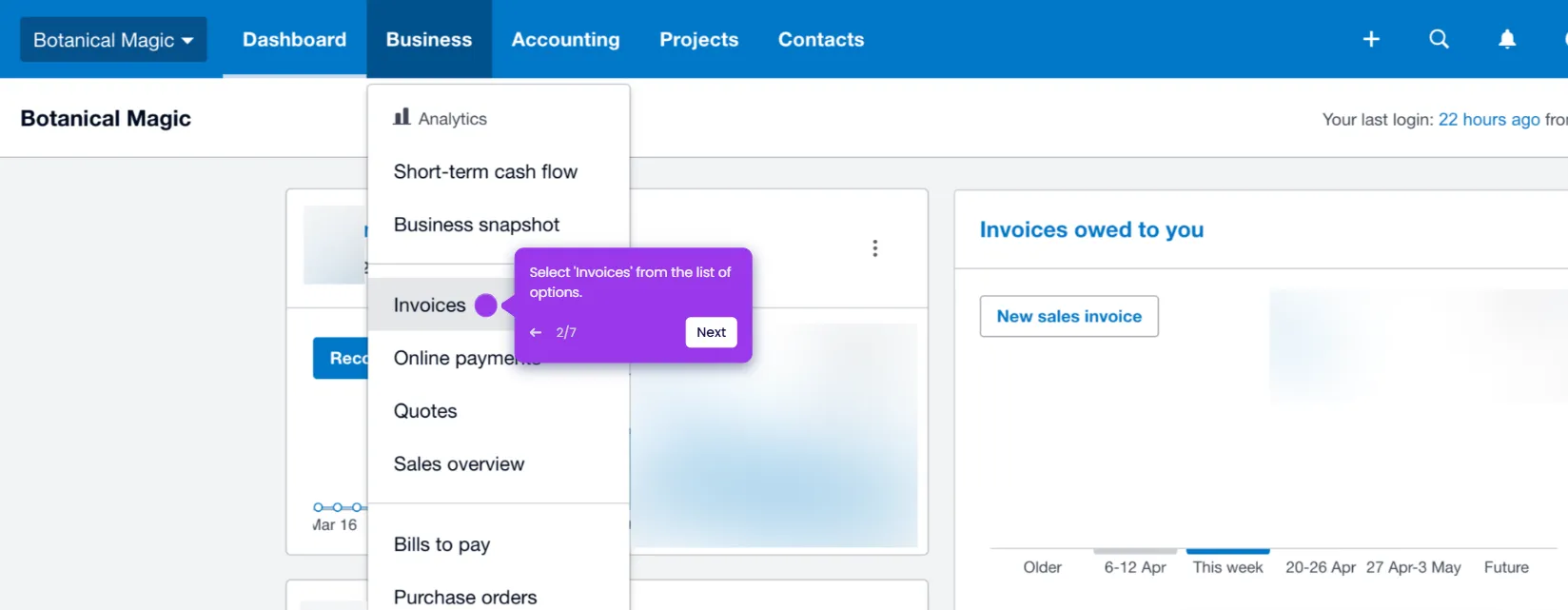This screenshot has width=1568, height=610.
Task: Go back using tooltip left arrow
Action: coord(536,332)
